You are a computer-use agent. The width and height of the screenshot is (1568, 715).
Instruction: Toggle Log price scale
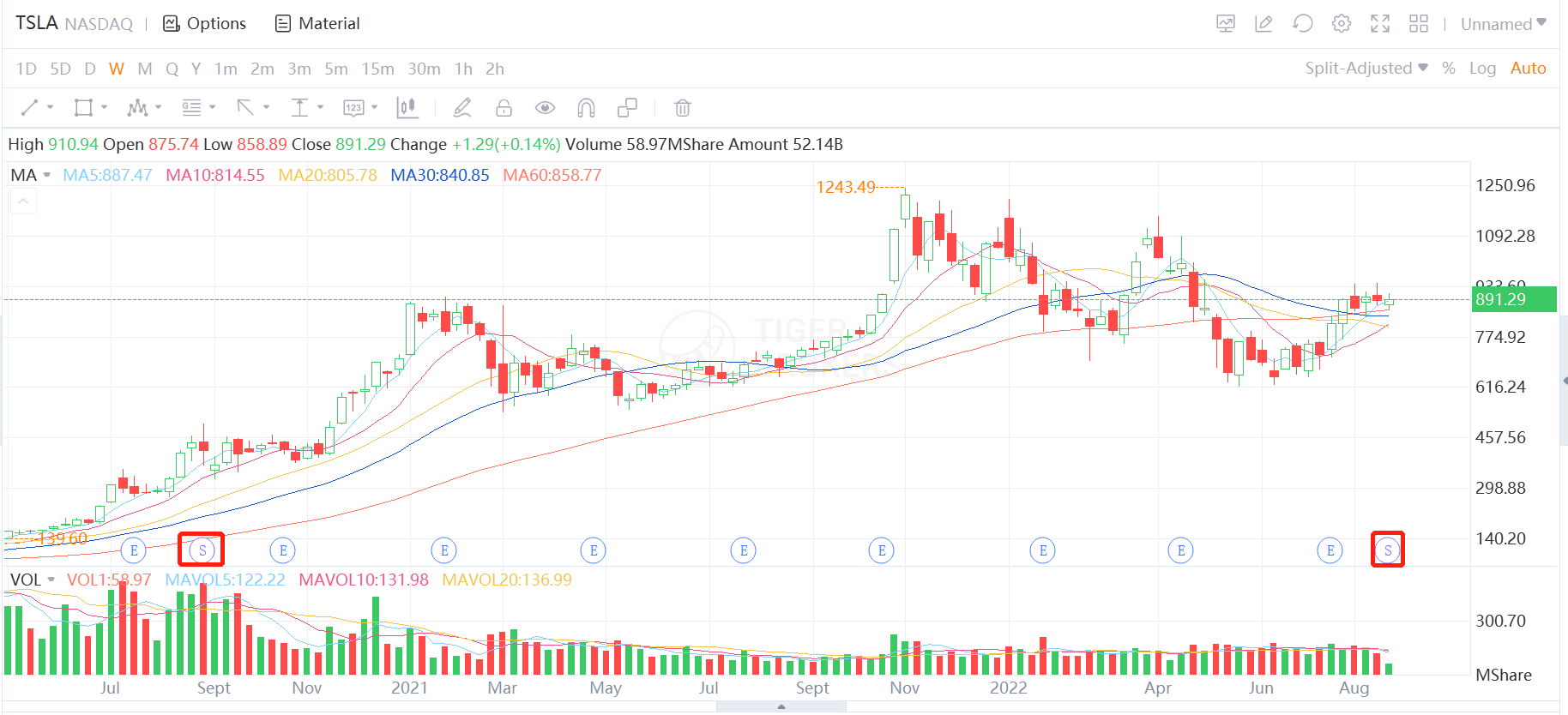coord(1482,69)
